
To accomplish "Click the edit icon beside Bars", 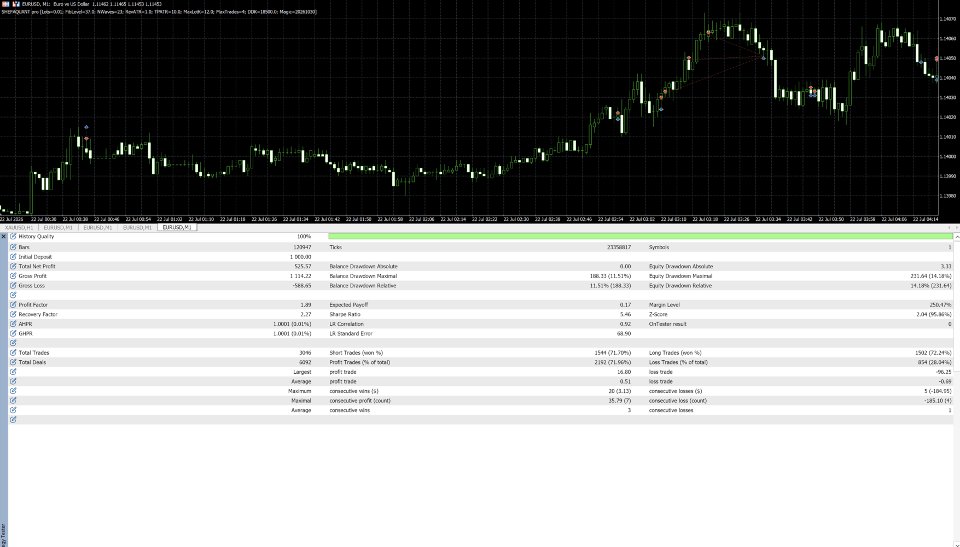I will click(13, 247).
